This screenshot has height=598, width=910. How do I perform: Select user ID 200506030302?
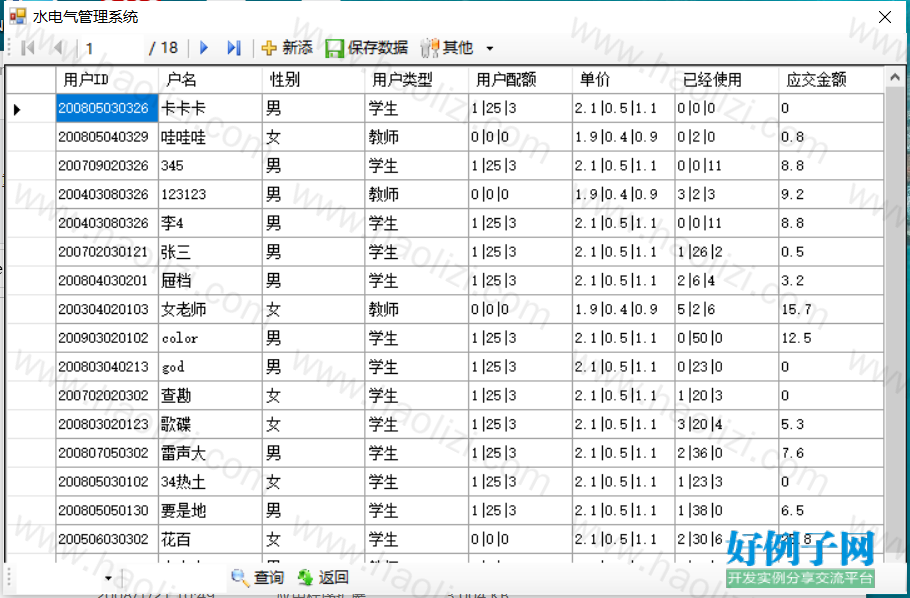(x=107, y=539)
